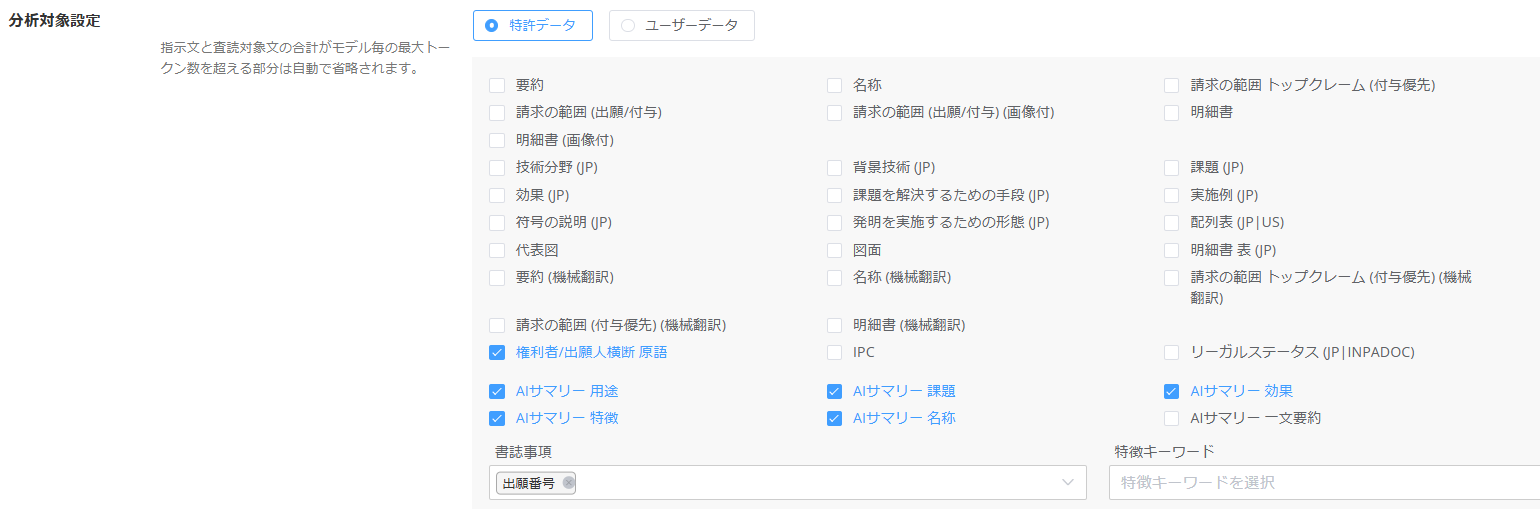
Task: Check the 要約 checkbox
Action: (497, 86)
